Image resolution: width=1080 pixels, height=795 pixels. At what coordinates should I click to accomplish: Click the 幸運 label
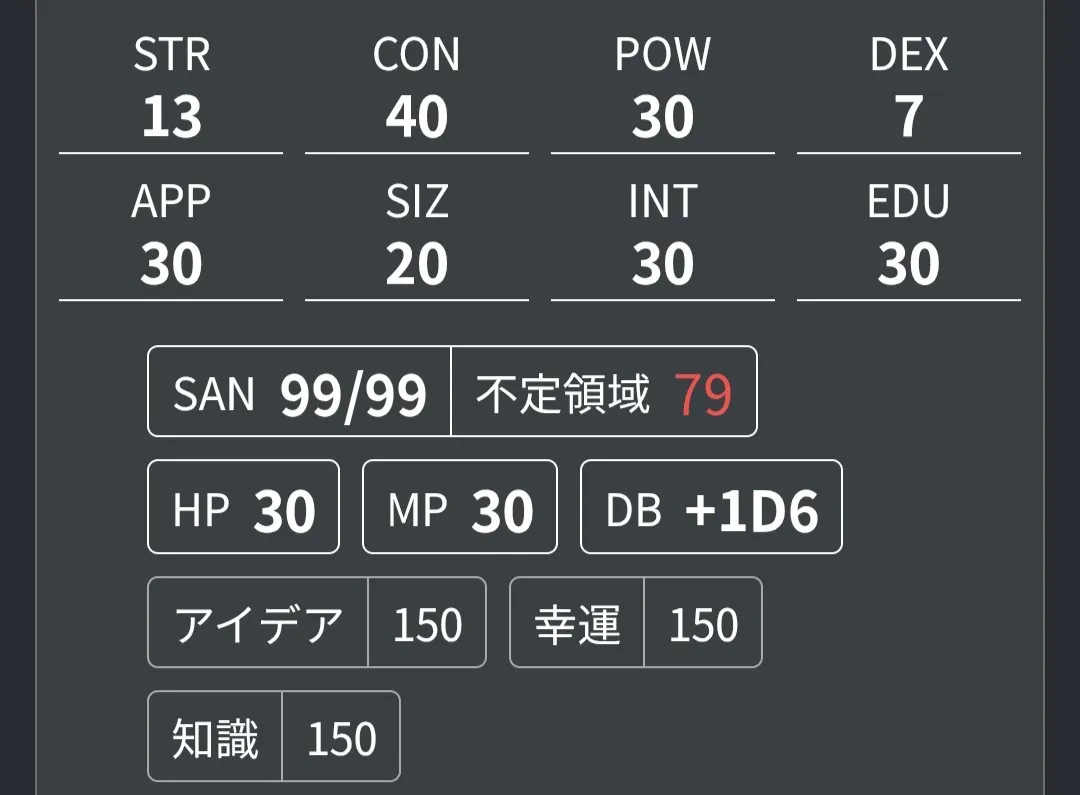pyautogui.click(x=577, y=623)
